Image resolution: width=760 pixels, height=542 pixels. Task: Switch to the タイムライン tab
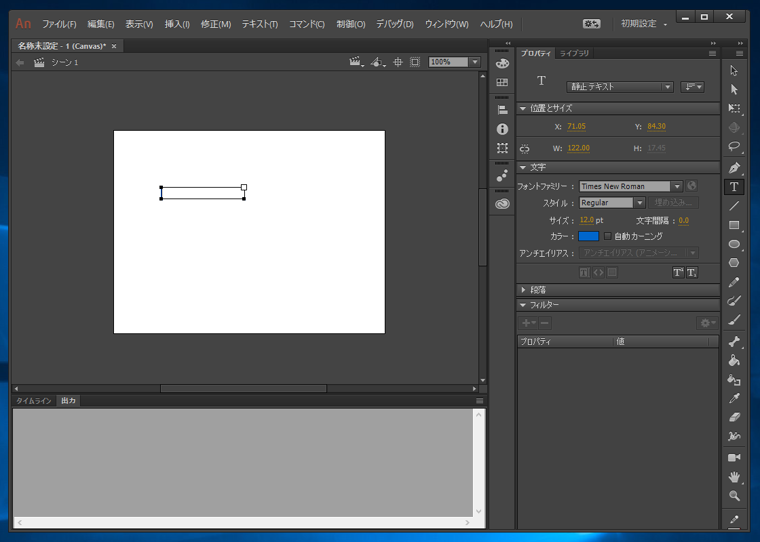click(33, 401)
